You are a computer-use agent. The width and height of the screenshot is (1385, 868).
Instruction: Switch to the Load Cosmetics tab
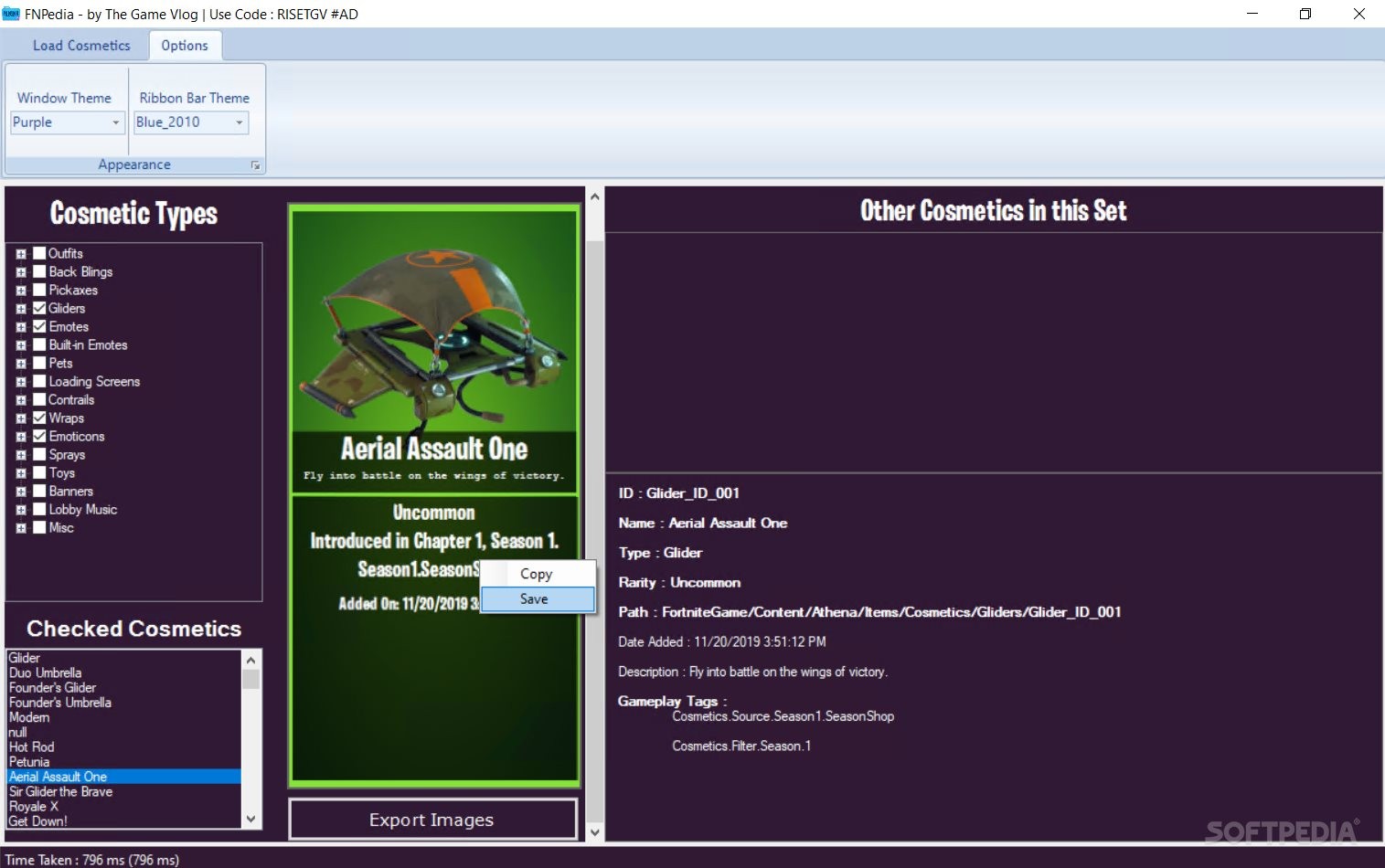(81, 46)
